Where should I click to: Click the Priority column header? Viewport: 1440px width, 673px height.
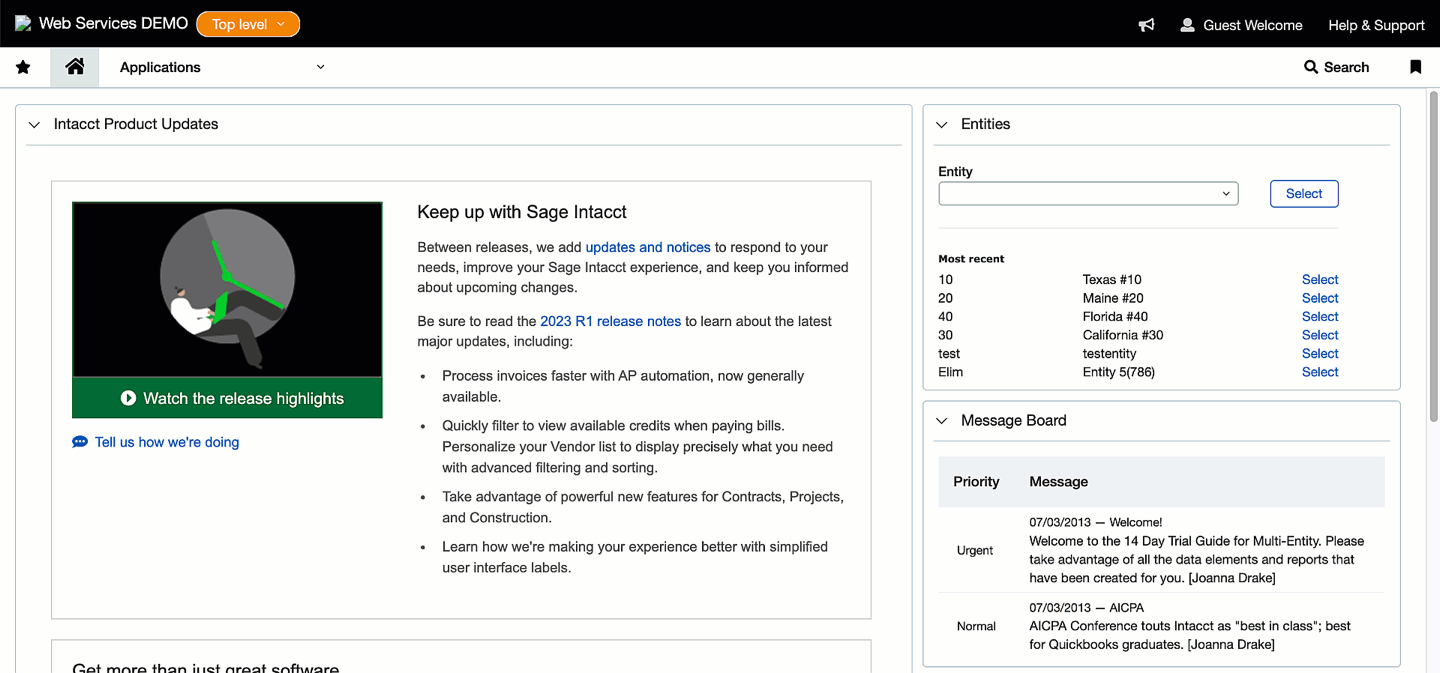[976, 482]
